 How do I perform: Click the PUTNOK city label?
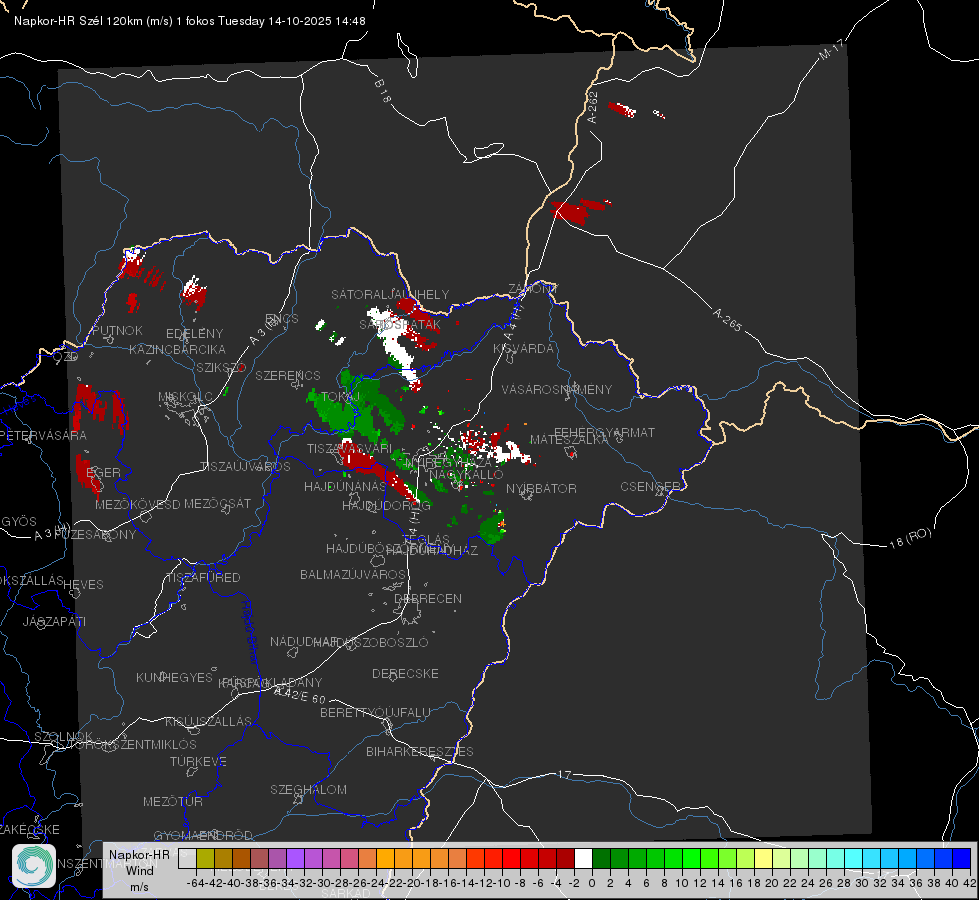click(117, 330)
